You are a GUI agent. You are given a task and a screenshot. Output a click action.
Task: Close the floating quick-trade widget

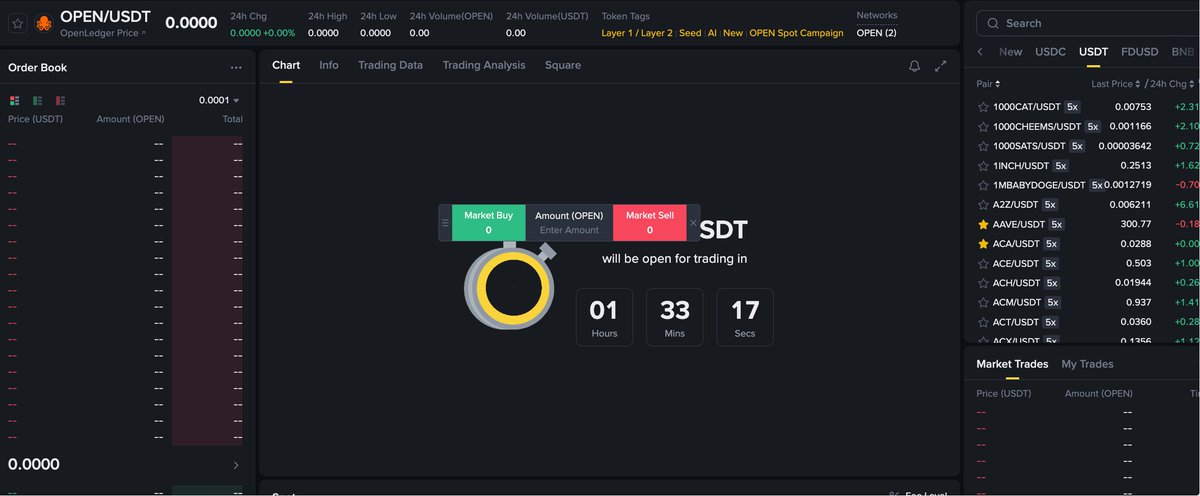693,223
